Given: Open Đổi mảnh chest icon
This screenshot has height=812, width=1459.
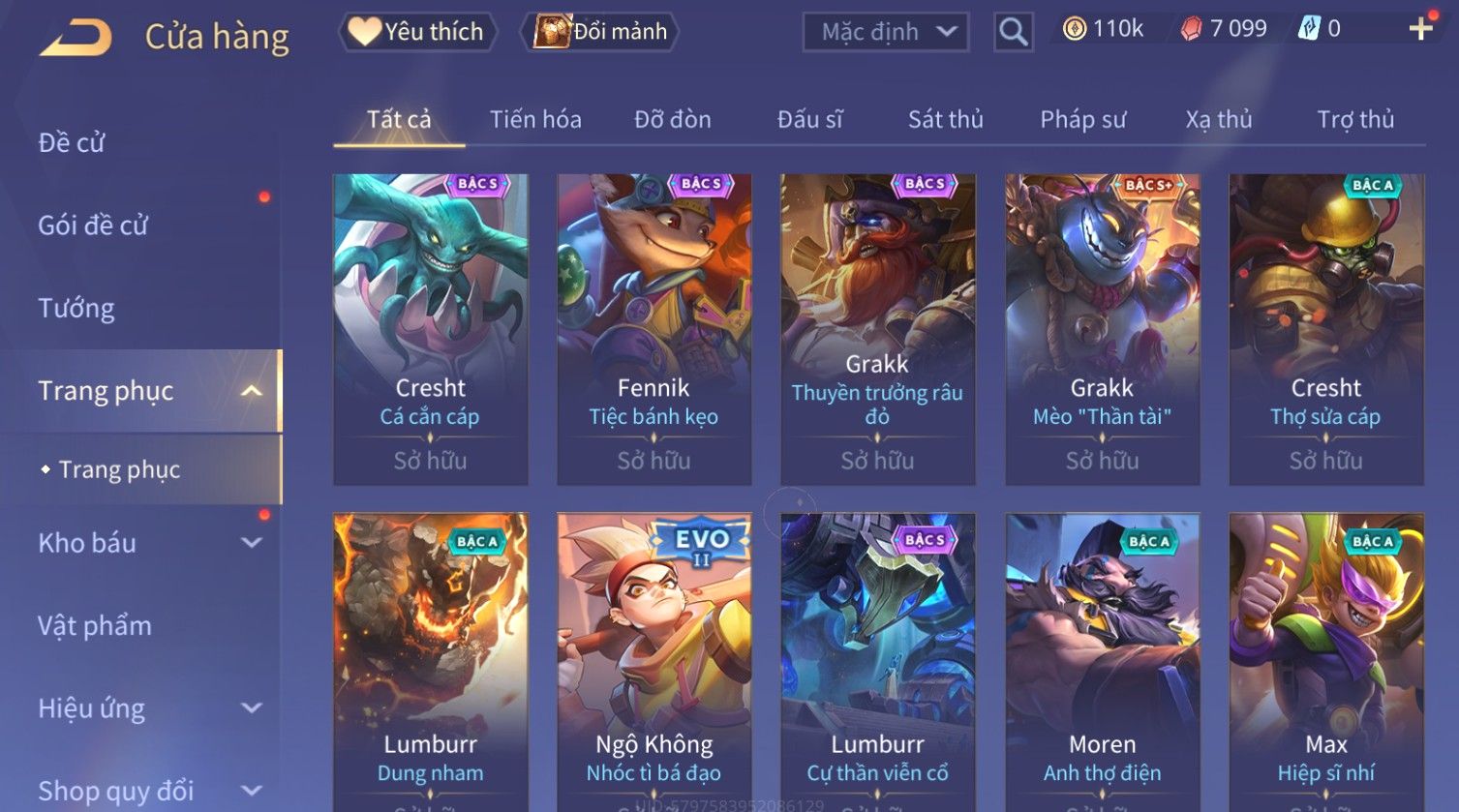Looking at the screenshot, I should (551, 31).
